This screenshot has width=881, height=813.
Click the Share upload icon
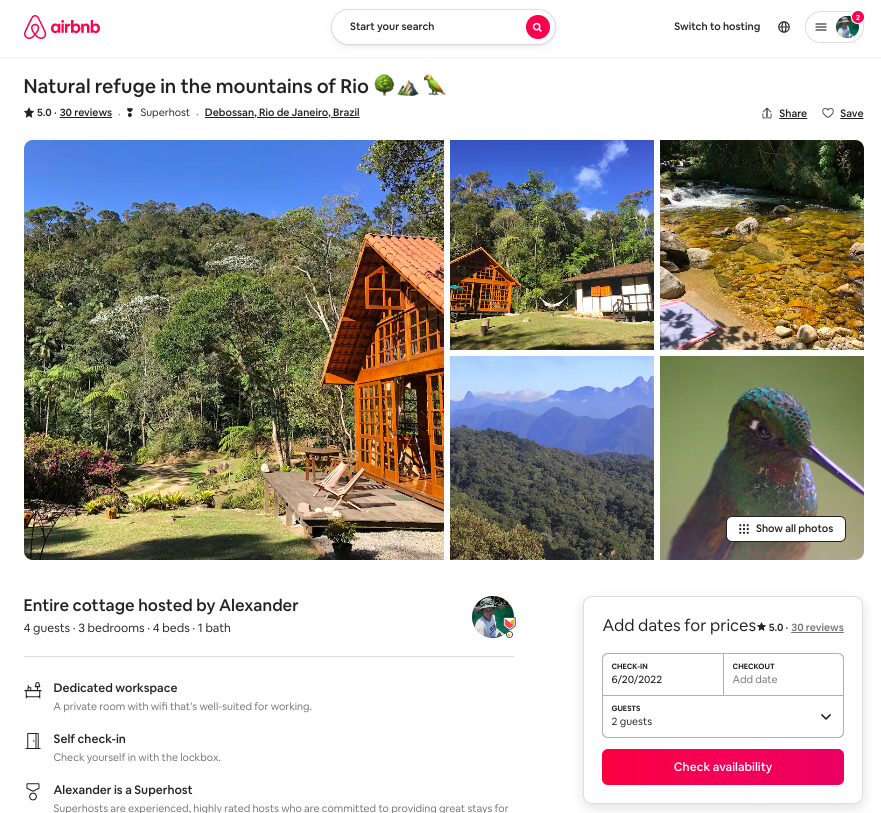click(766, 113)
